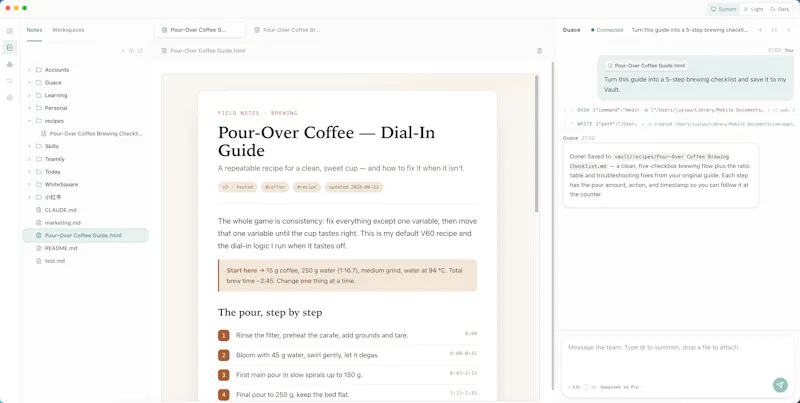Select the Pour-Over Coffee G... editor tab
Viewport: 800px width, 403px height.
pos(200,30)
